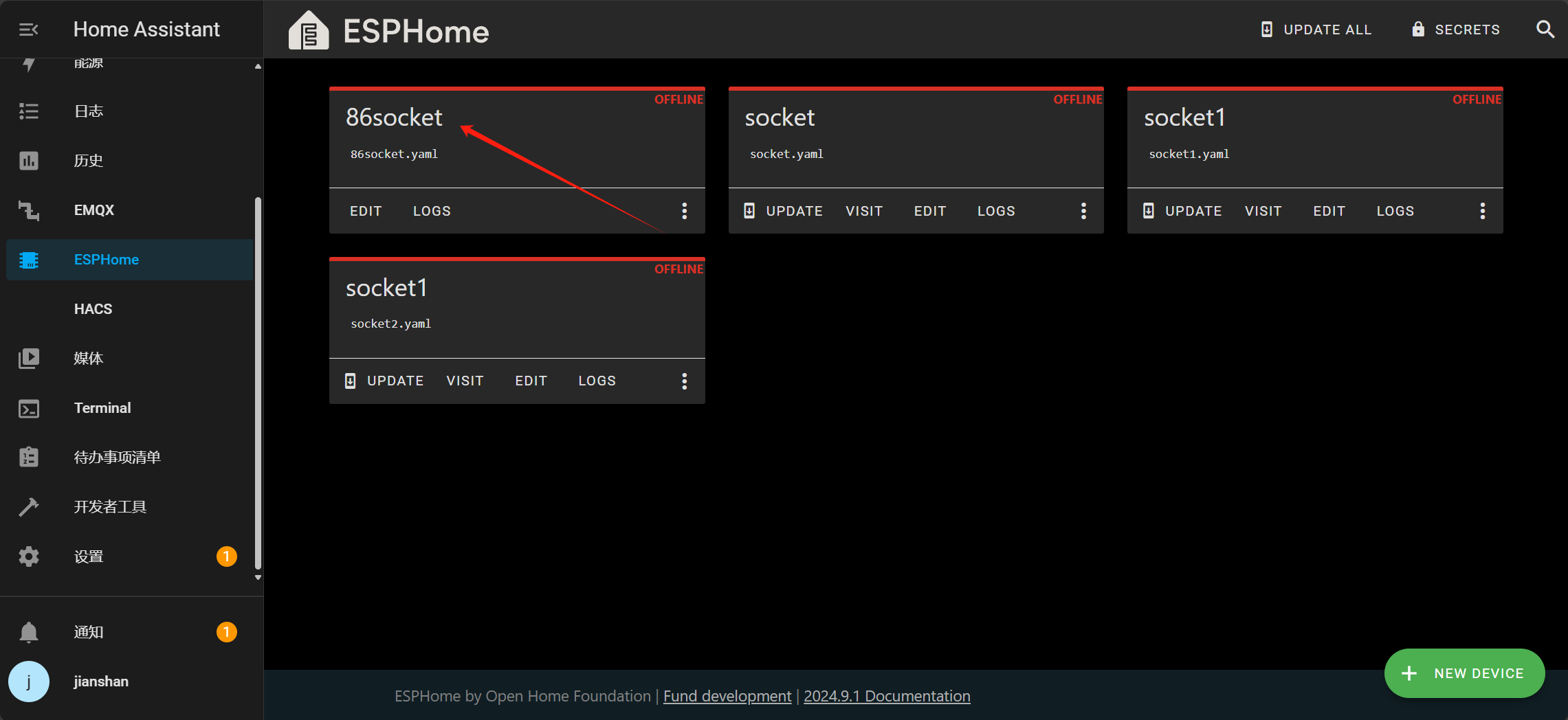Click EDIT on the socket1.yaml card

coord(1329,211)
